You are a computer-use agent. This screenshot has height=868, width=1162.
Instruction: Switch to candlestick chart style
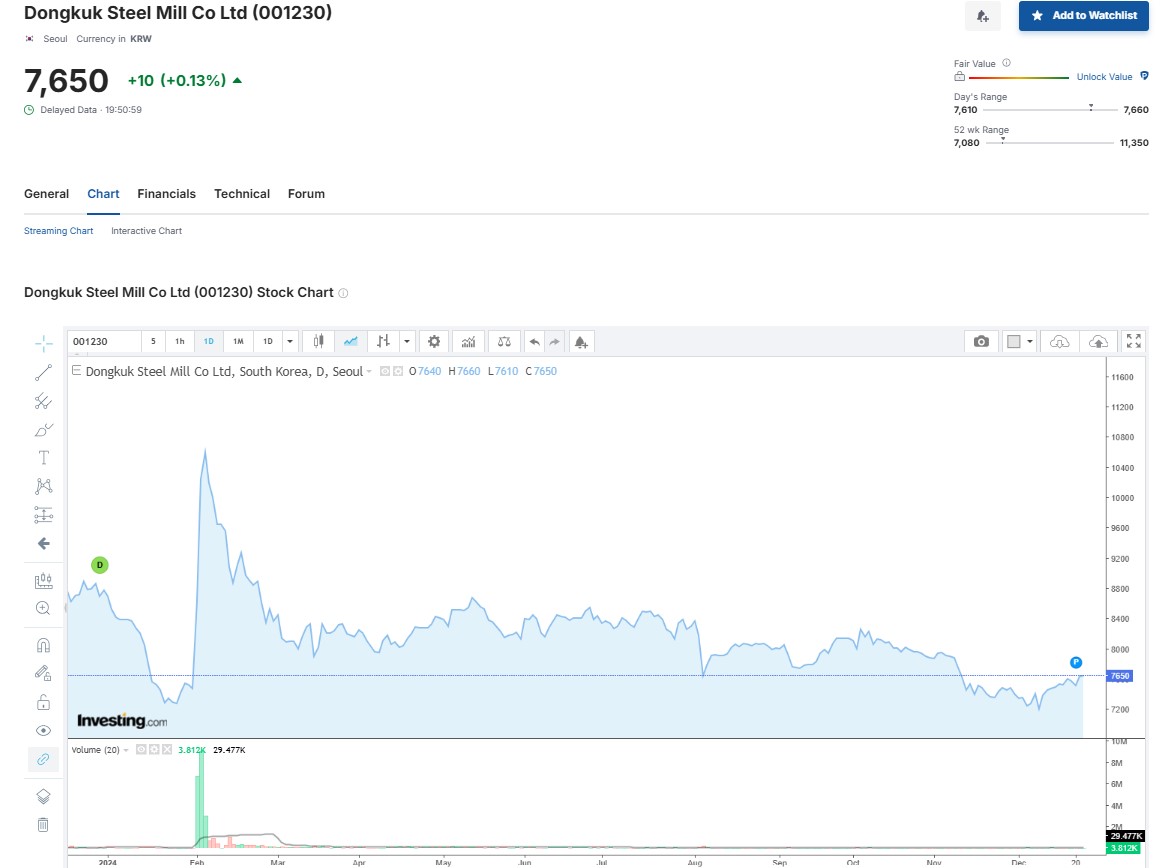click(x=318, y=342)
